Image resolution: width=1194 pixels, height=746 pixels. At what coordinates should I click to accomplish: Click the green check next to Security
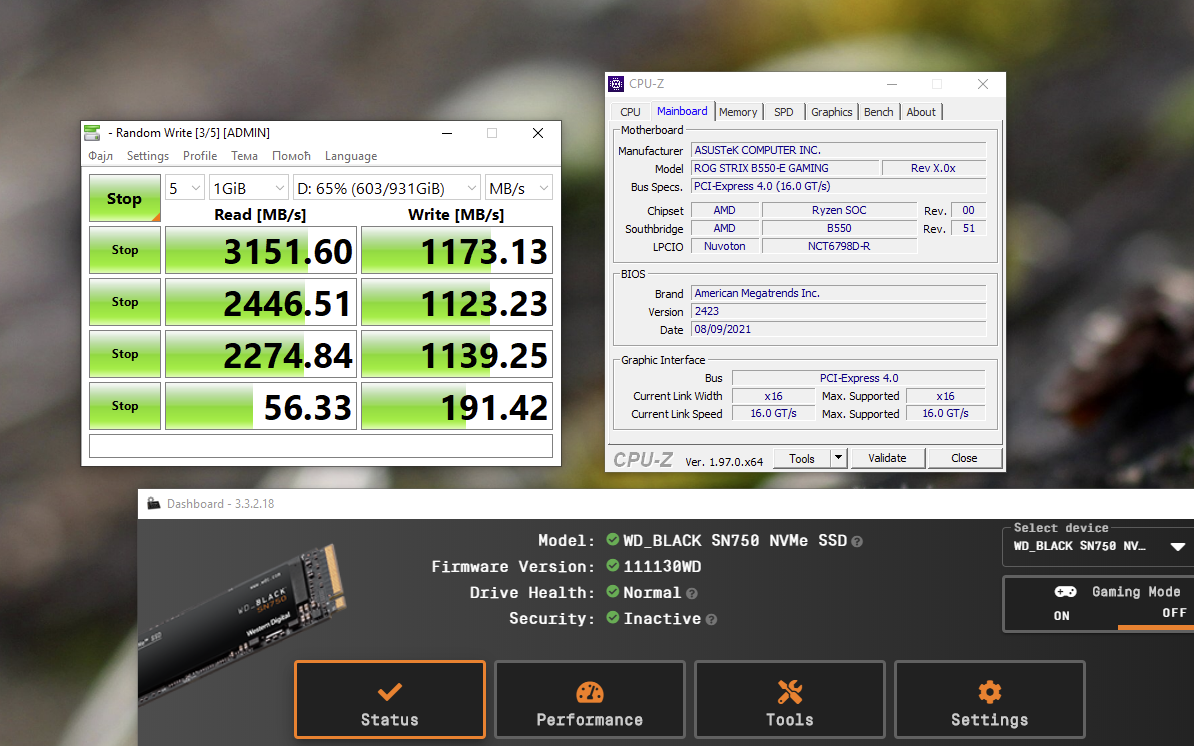pyautogui.click(x=612, y=617)
